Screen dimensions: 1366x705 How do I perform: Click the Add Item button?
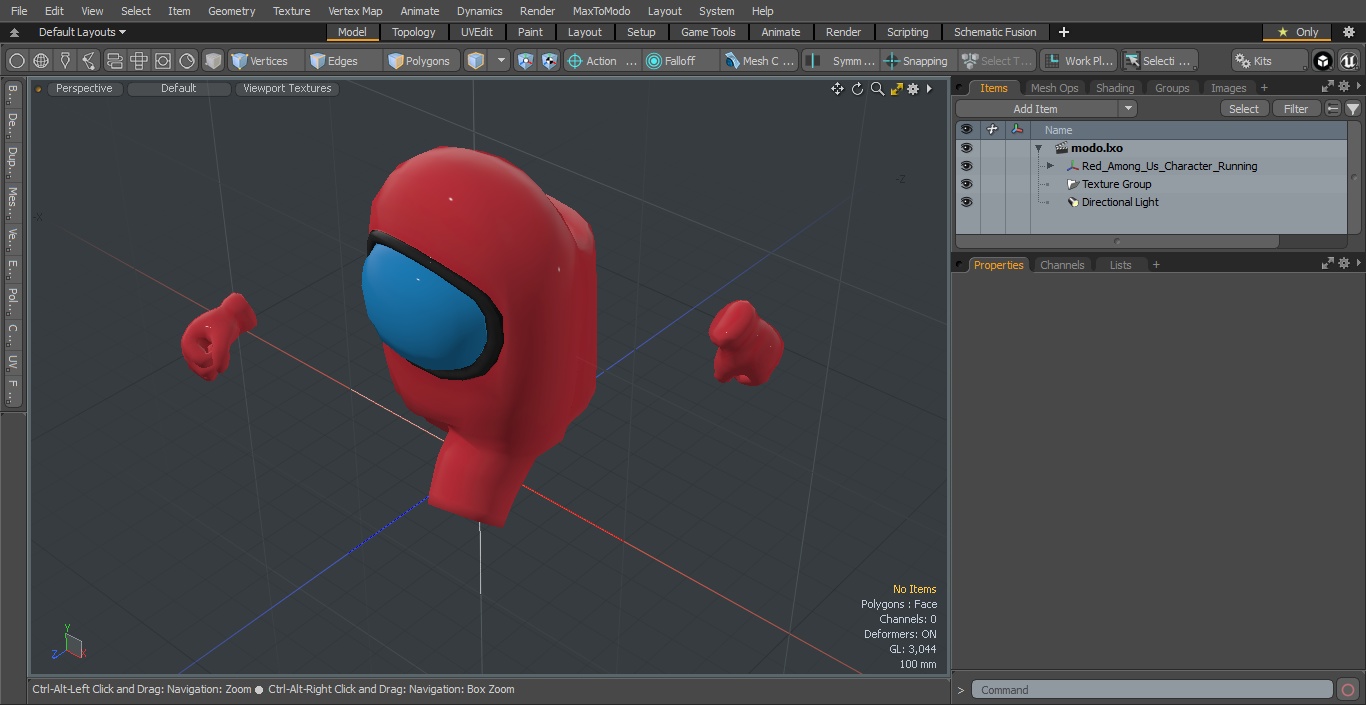[x=1036, y=109]
